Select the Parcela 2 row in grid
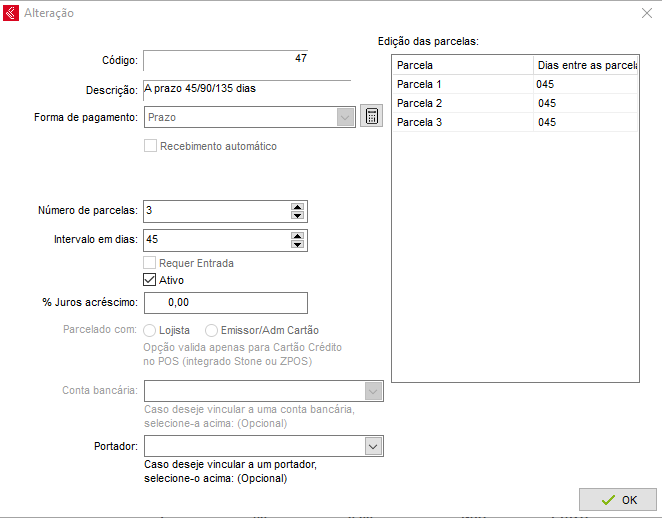This screenshot has height=518, width=662. click(462, 103)
